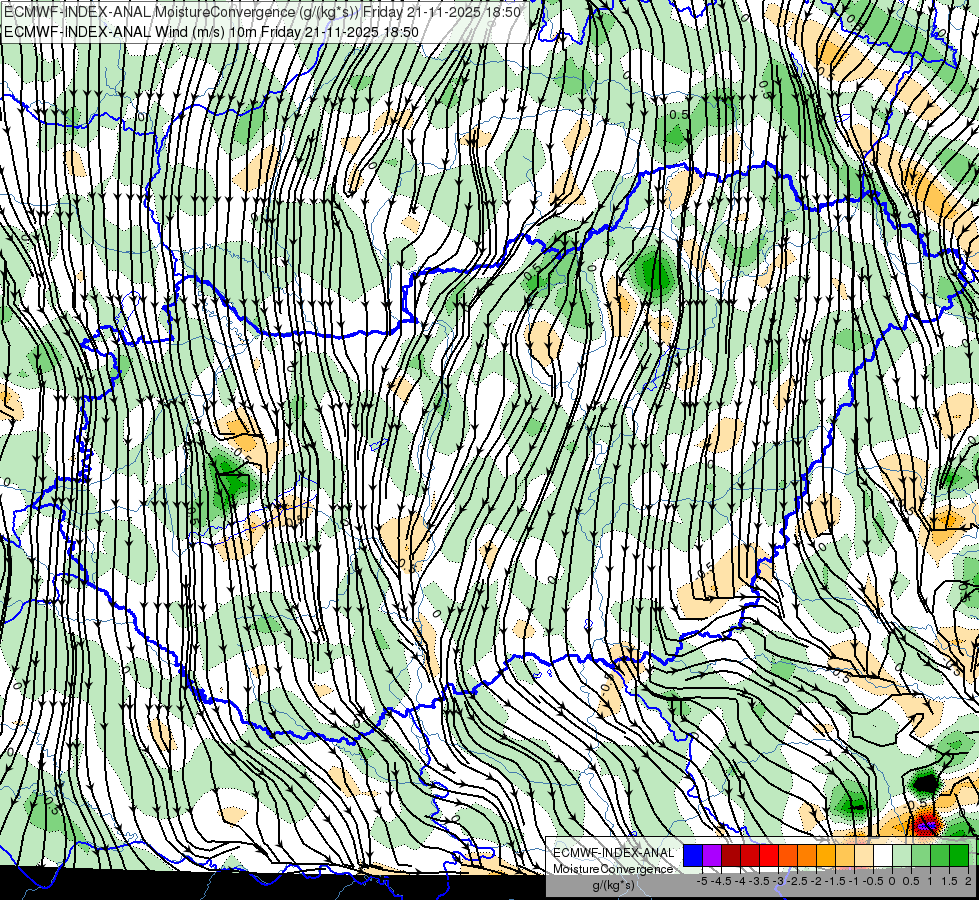This screenshot has width=979, height=900.
Task: Pick the darkest red legend swatch
Action: pos(731,855)
